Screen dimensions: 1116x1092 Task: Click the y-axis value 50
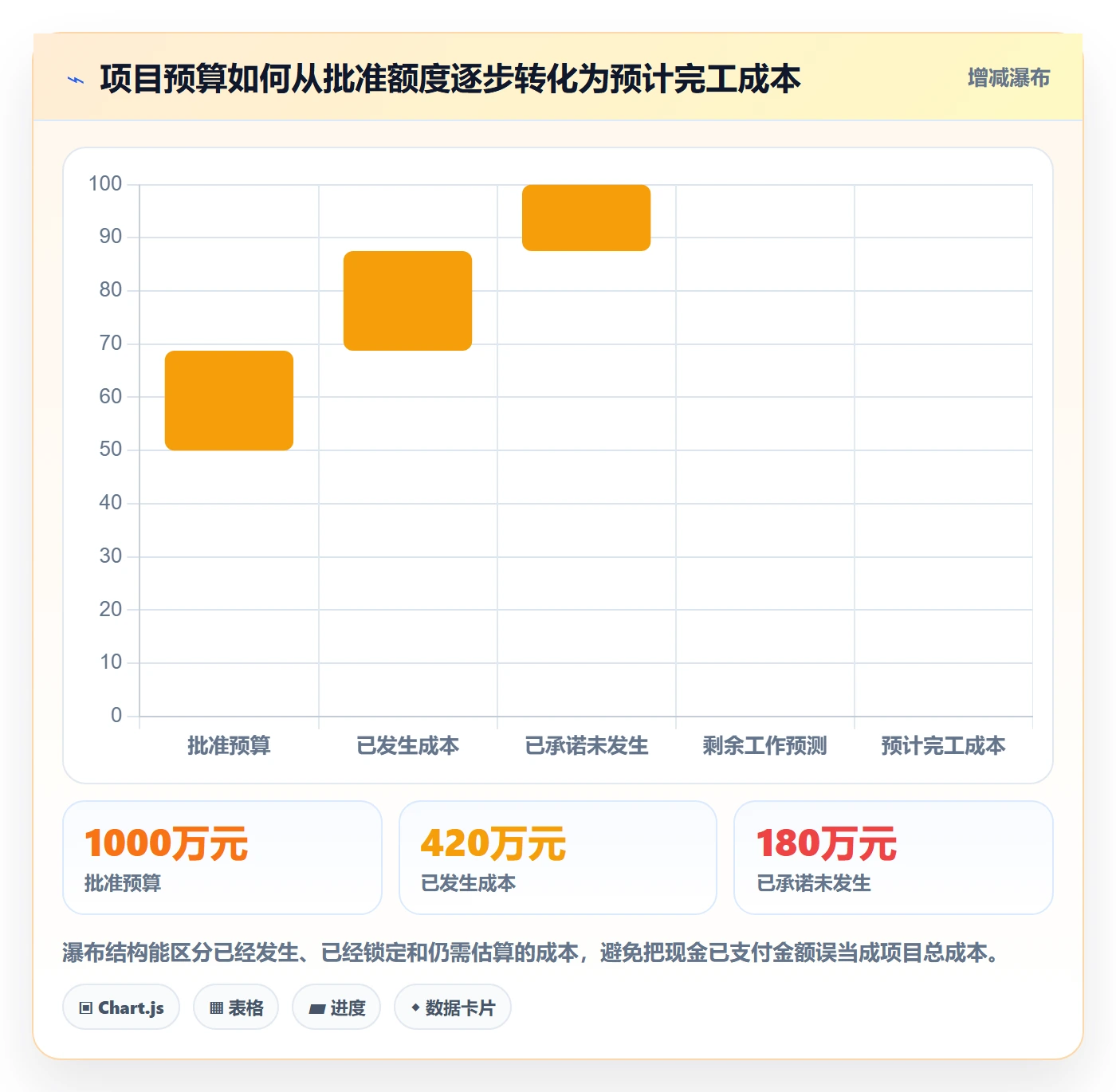point(111,450)
